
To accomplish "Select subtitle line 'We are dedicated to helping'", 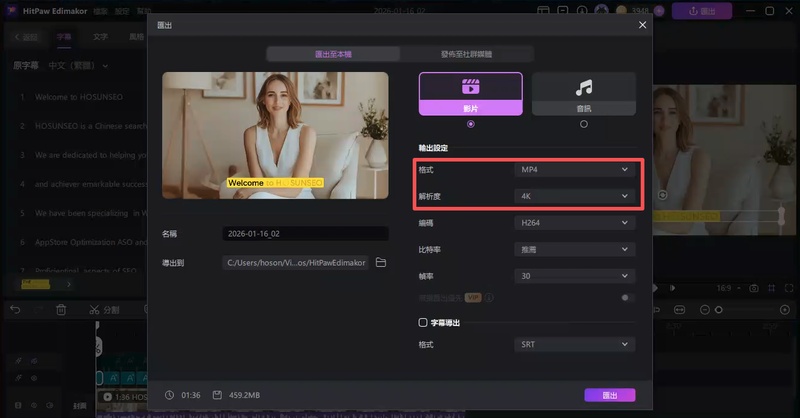I will pos(90,155).
